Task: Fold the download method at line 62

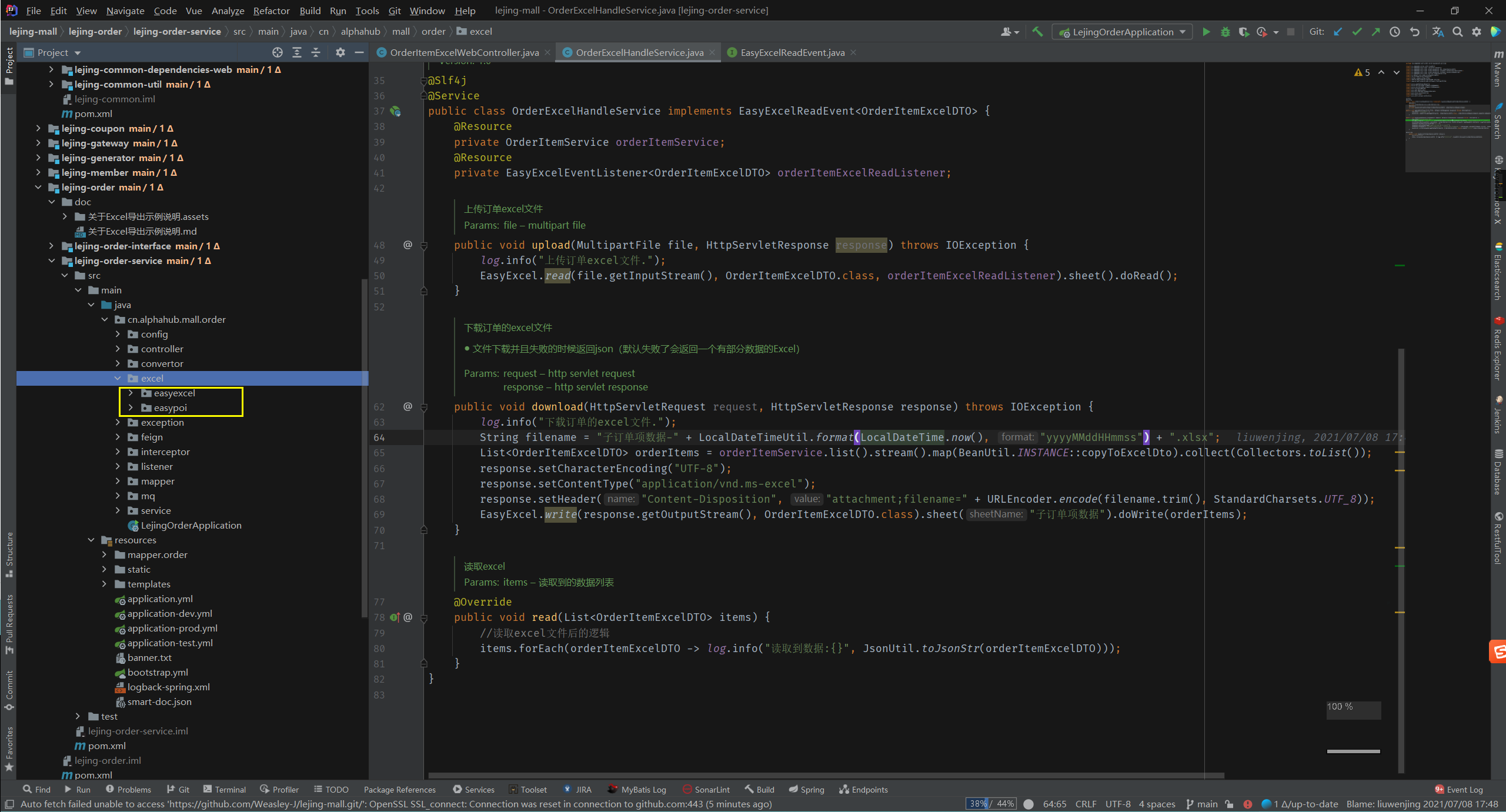Action: pyautogui.click(x=424, y=407)
